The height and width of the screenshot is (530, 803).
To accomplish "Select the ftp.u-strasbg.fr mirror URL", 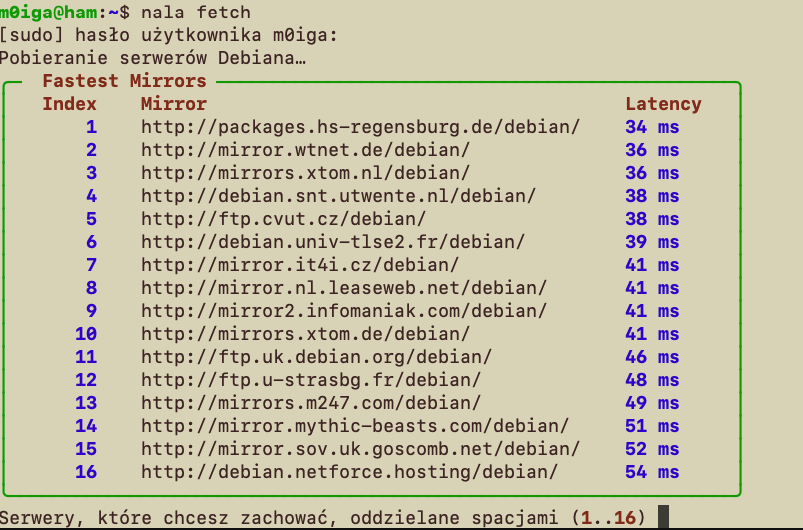I will click(x=311, y=380).
